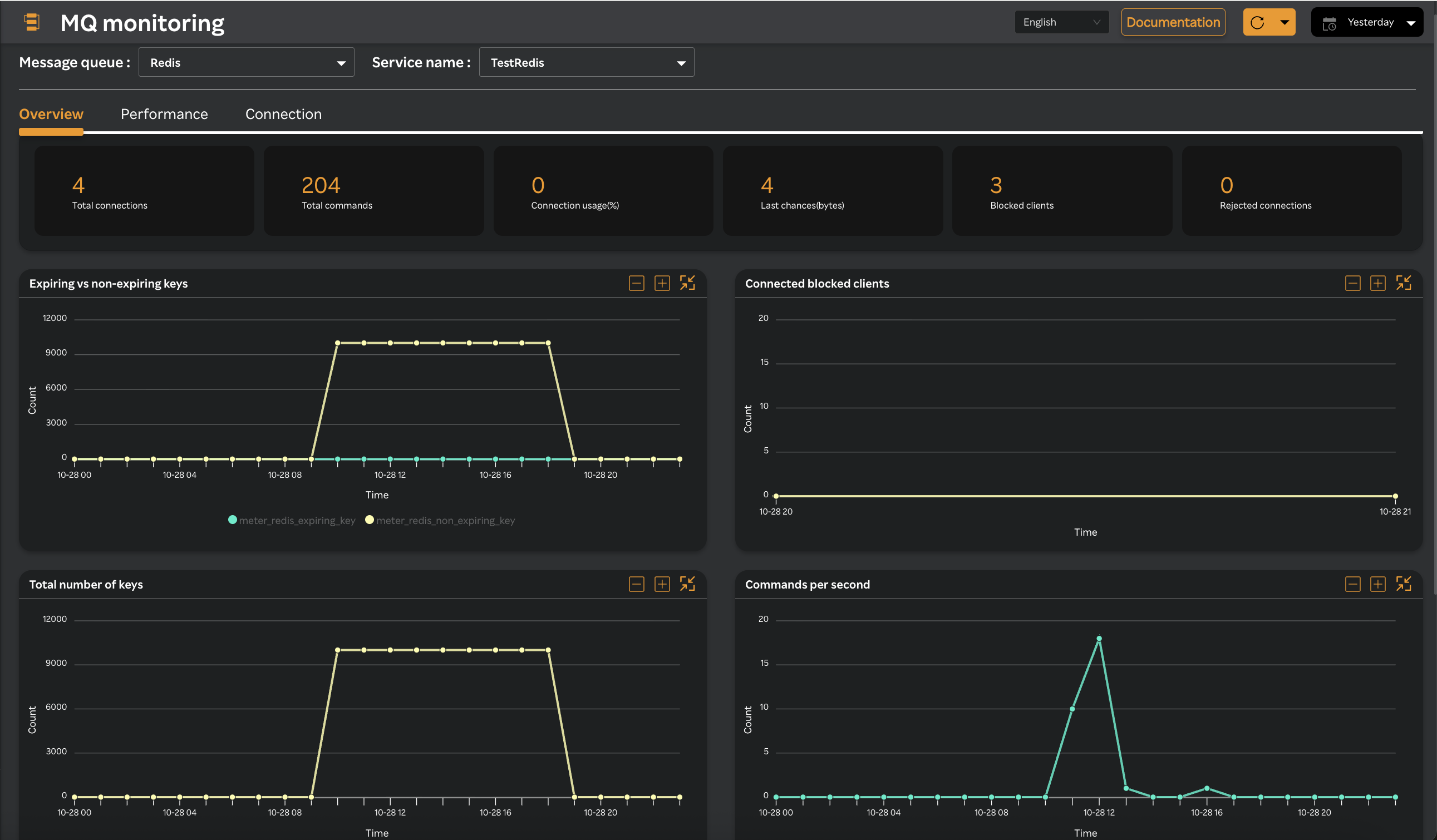The height and width of the screenshot is (840, 1437).
Task: Open the Documentation page
Action: (1173, 22)
